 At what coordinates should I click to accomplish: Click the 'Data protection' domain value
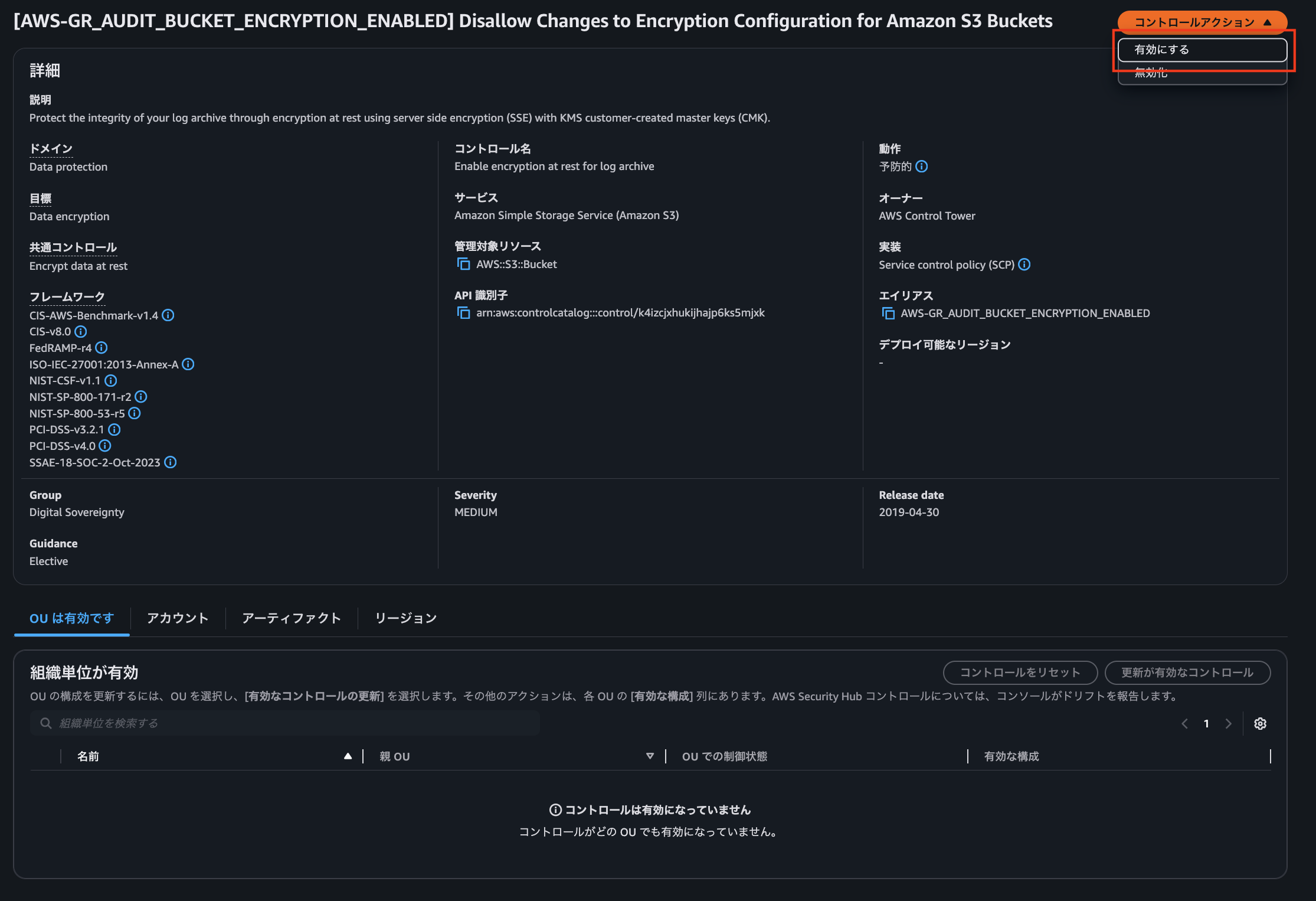point(68,167)
